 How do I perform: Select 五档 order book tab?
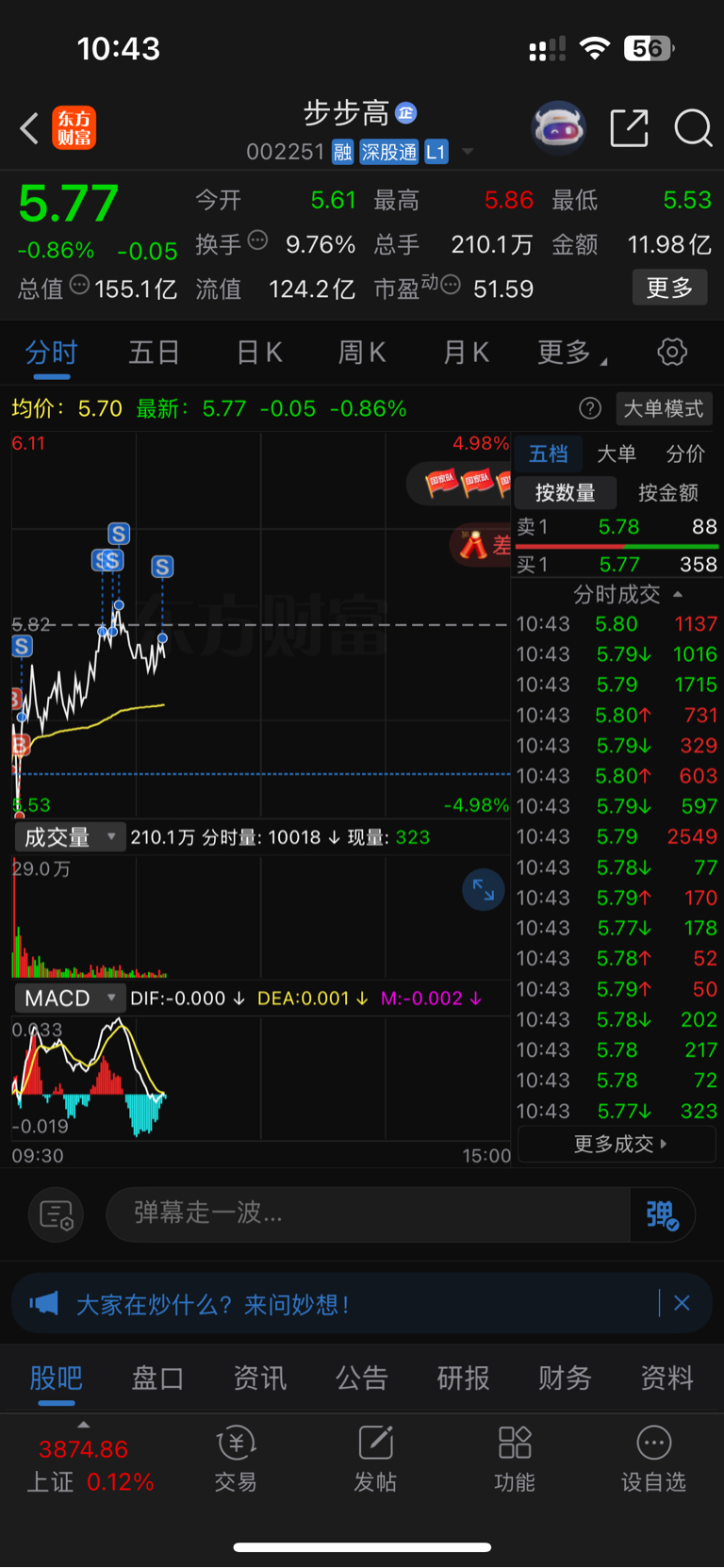[549, 454]
